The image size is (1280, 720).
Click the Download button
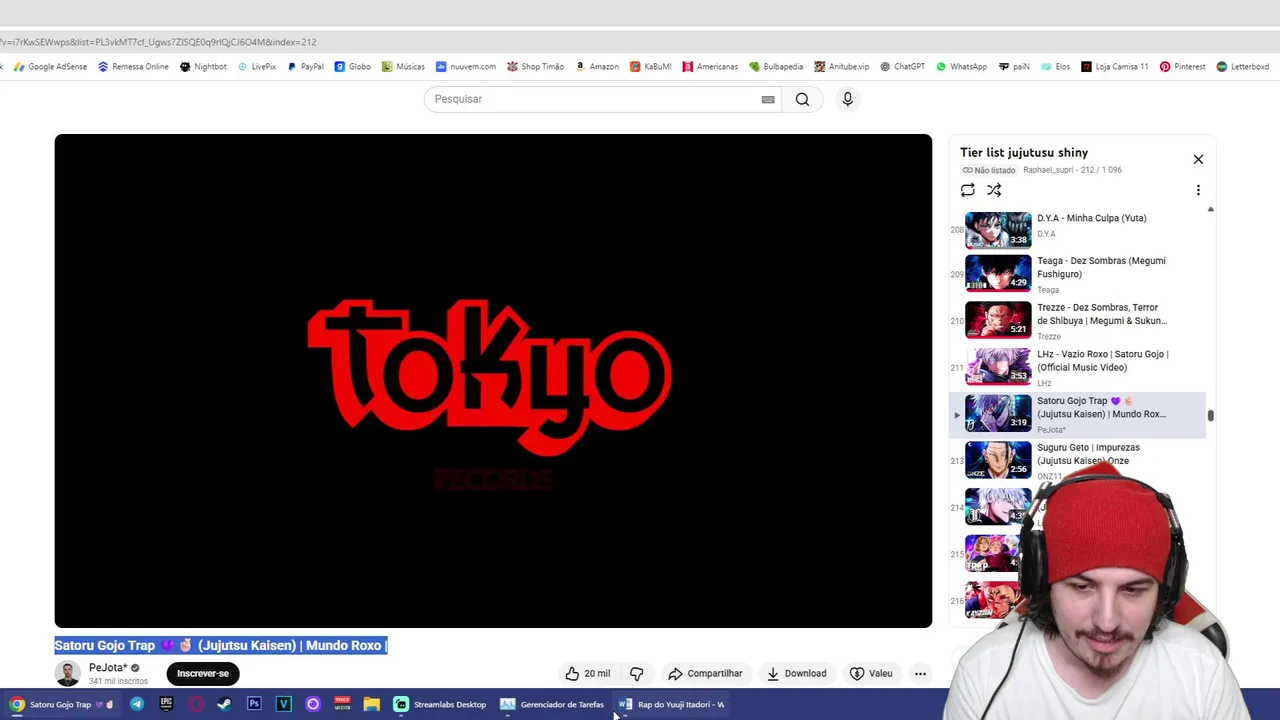click(796, 673)
